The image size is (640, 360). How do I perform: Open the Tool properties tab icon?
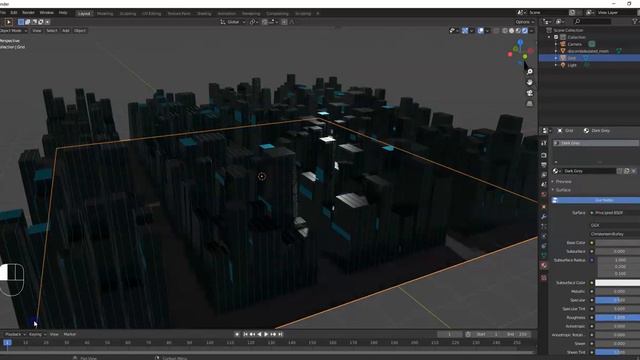(x=544, y=143)
